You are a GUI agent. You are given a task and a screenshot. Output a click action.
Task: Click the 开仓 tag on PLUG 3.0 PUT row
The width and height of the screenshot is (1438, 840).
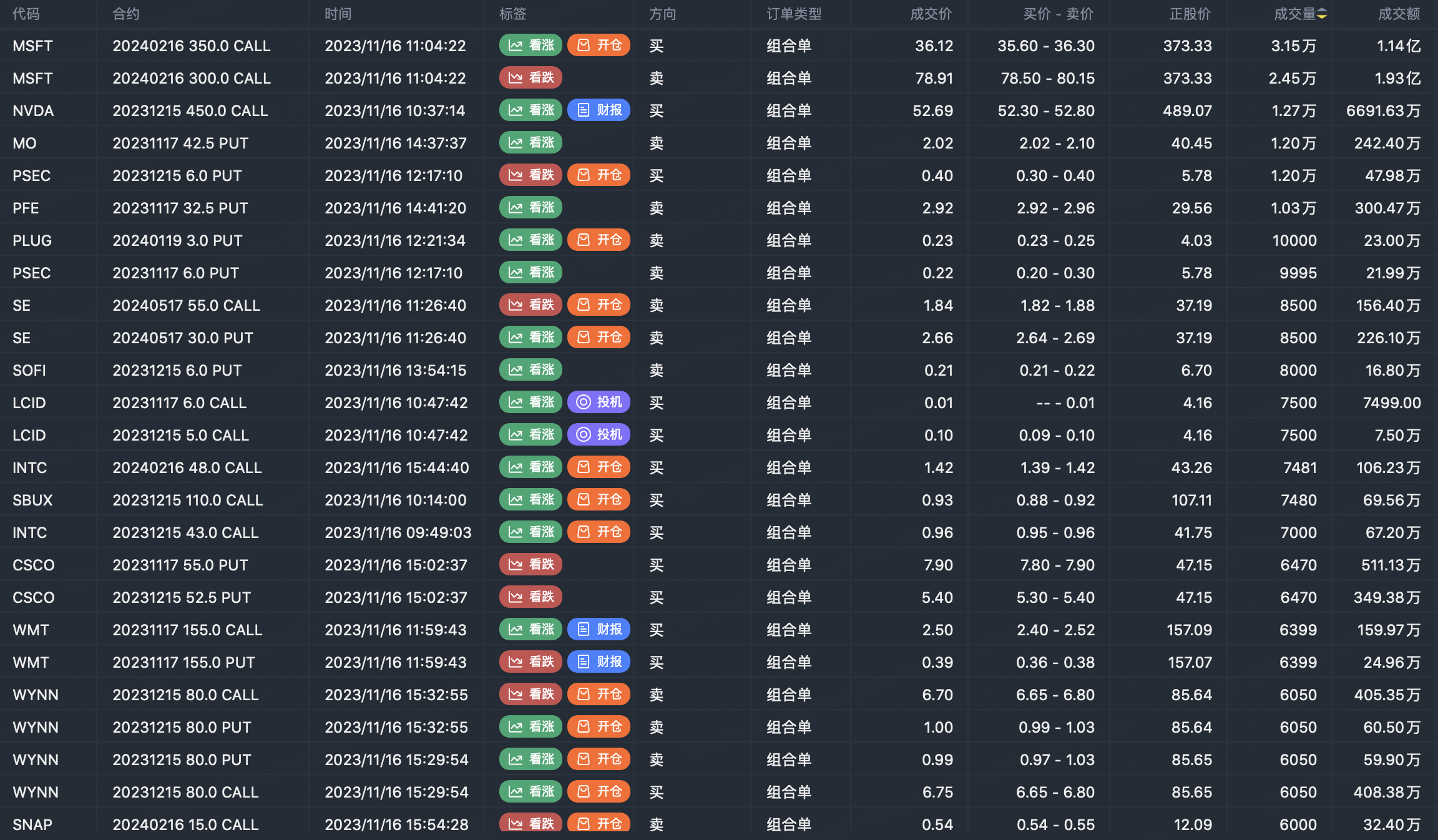point(599,240)
